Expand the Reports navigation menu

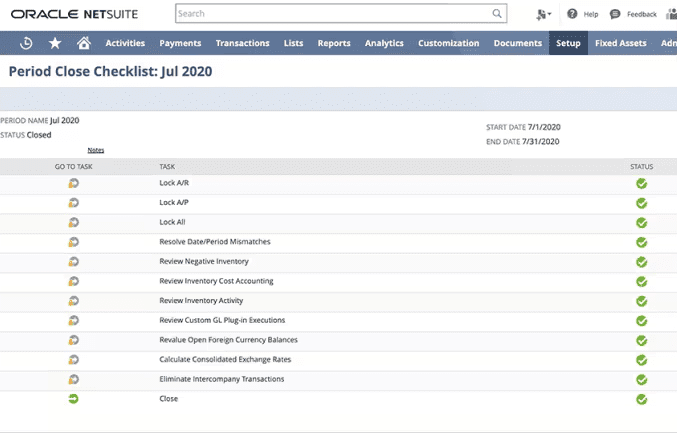(x=333, y=43)
